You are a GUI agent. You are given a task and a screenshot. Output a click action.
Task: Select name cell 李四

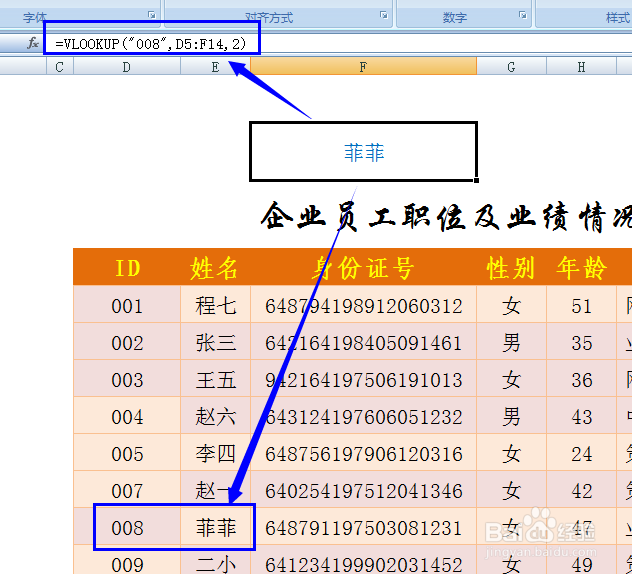click(x=215, y=453)
